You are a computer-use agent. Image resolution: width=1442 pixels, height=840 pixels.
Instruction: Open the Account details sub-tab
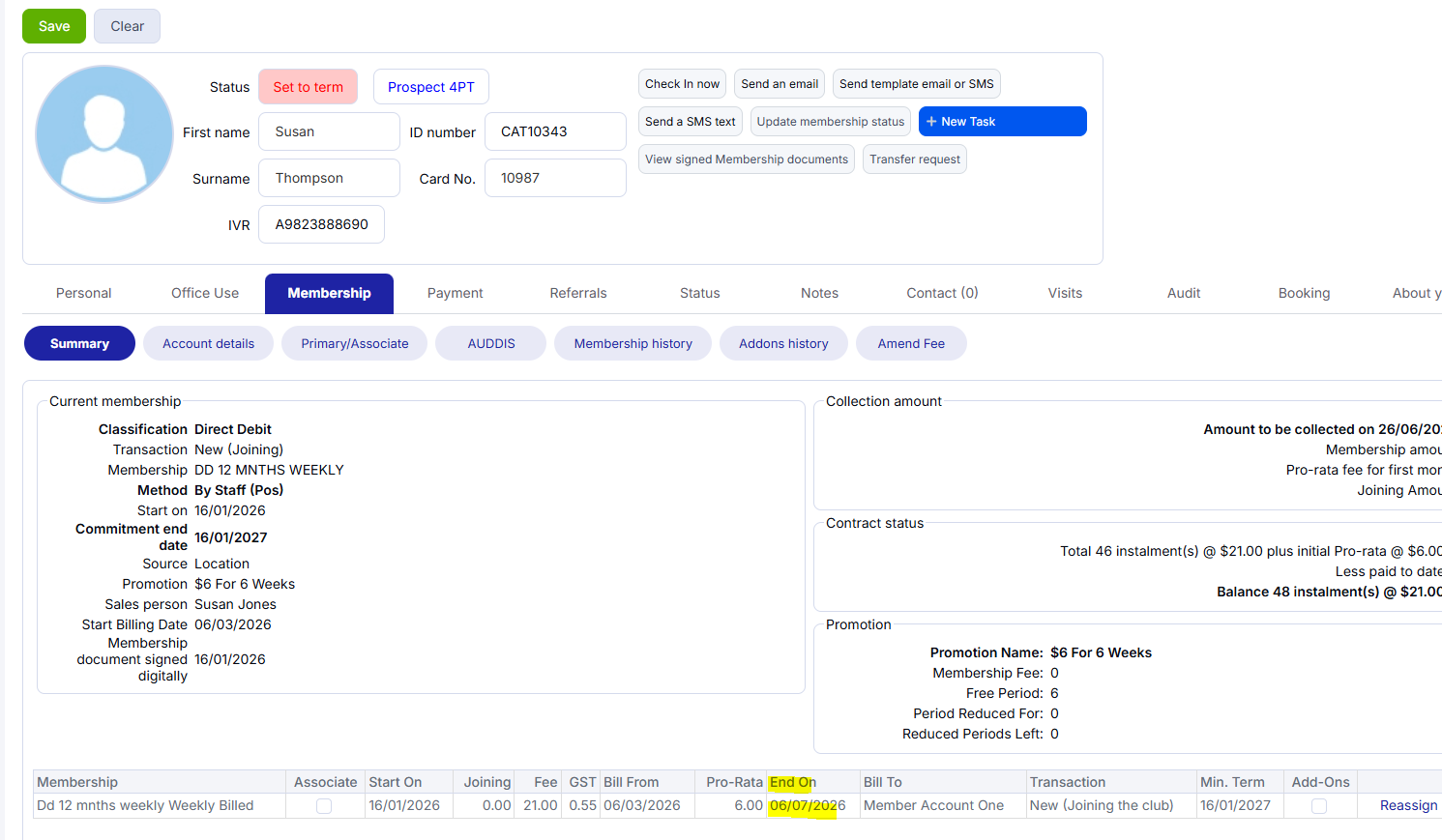pyautogui.click(x=209, y=343)
